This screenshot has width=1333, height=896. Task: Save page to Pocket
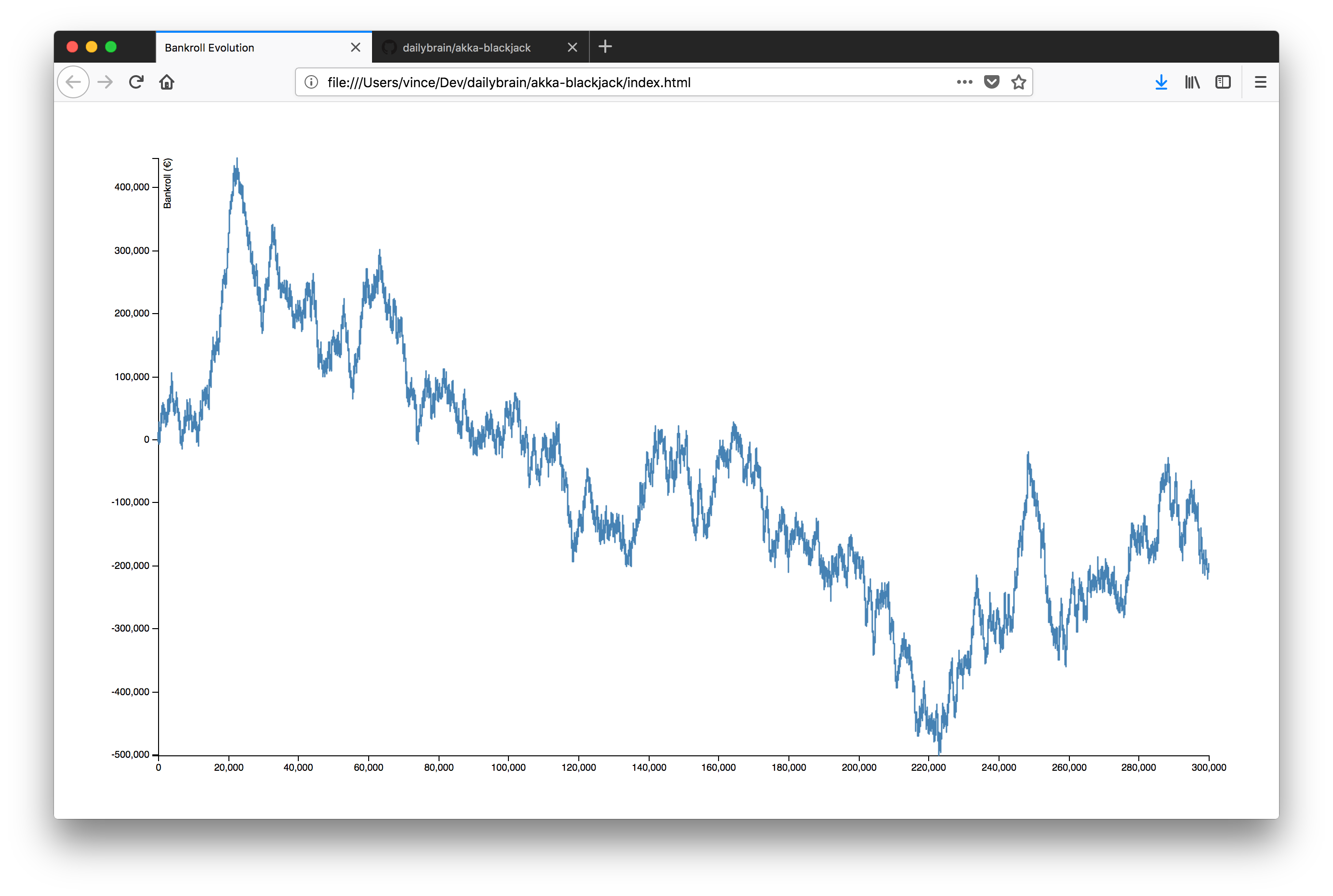pos(992,82)
